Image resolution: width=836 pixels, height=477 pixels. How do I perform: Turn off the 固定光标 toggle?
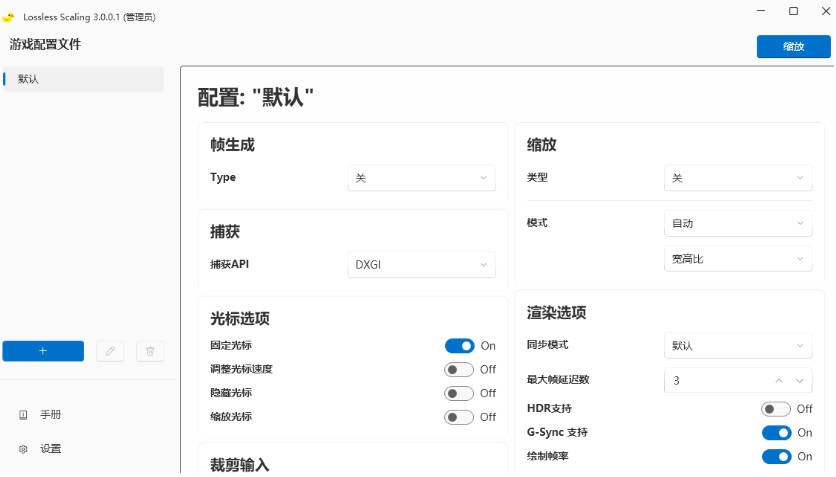point(460,346)
